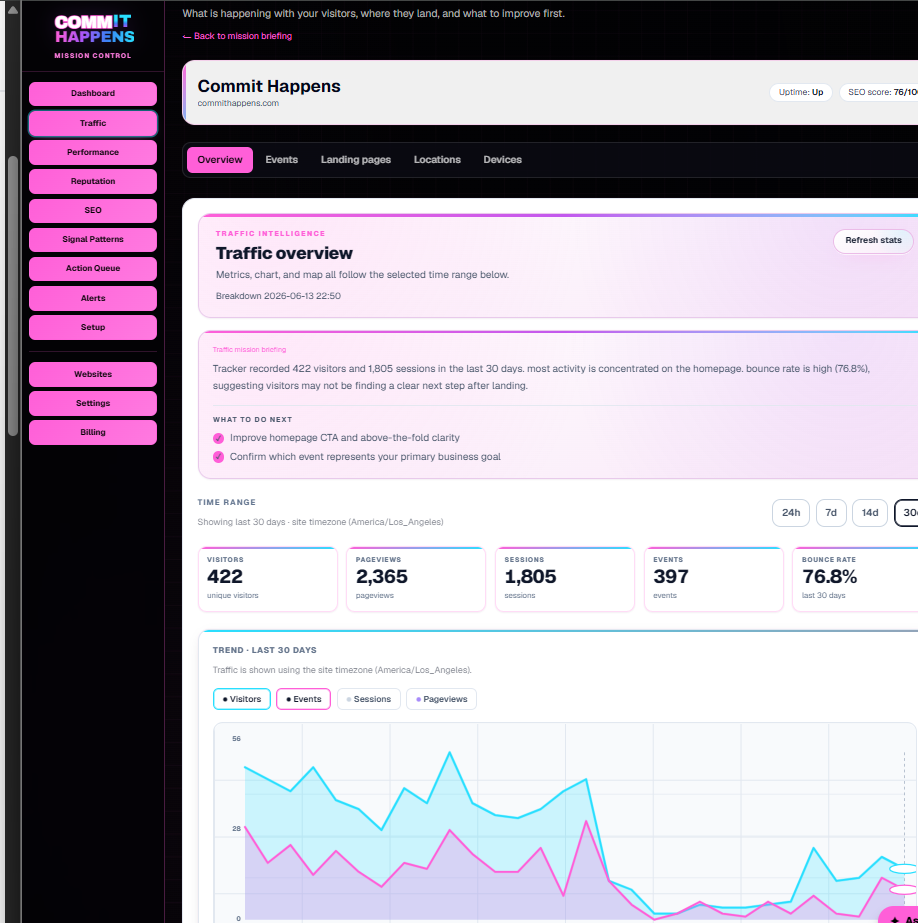
Task: Toggle the Pageviews chart series
Action: point(441,699)
